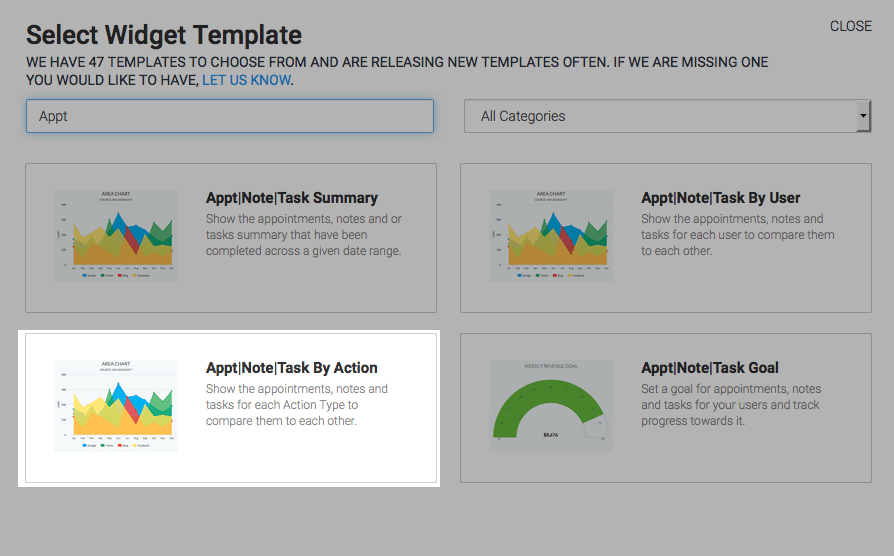Viewport: 894px width, 556px height.
Task: Click the template search field containing Appt
Action: (230, 116)
